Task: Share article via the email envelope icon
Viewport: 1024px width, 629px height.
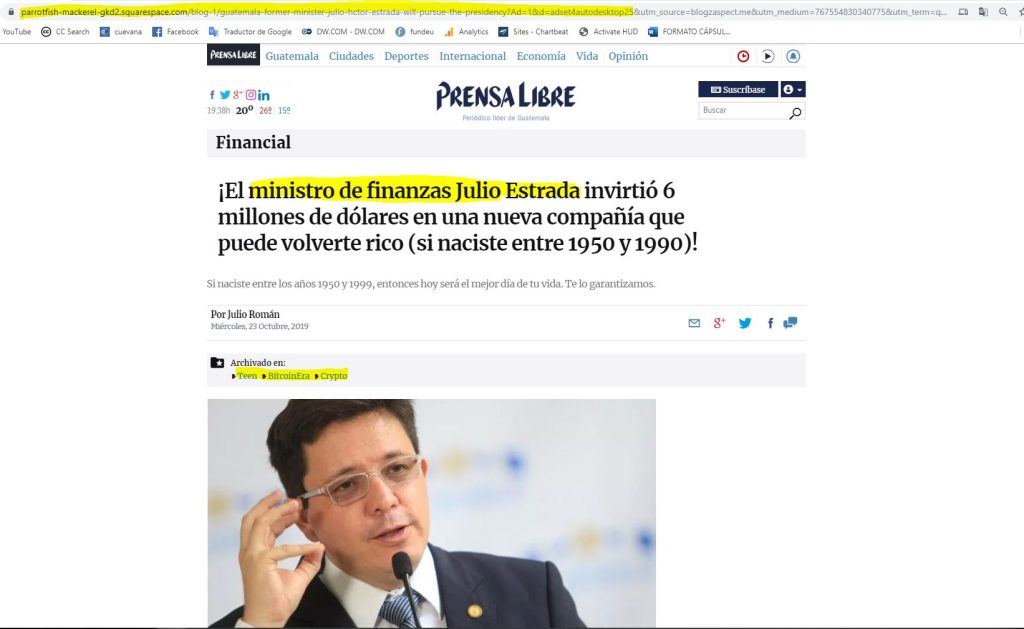Action: (x=694, y=323)
